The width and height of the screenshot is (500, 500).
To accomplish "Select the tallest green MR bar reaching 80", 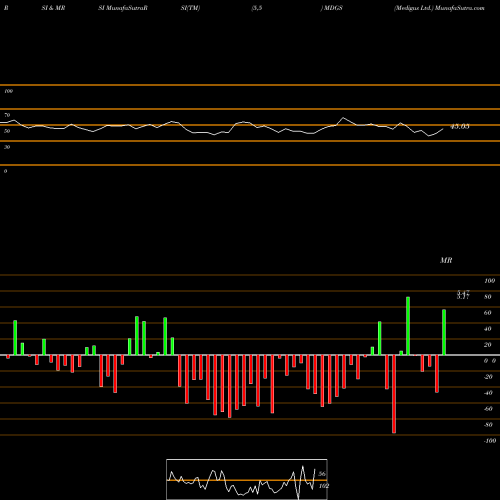I will (x=408, y=326).
